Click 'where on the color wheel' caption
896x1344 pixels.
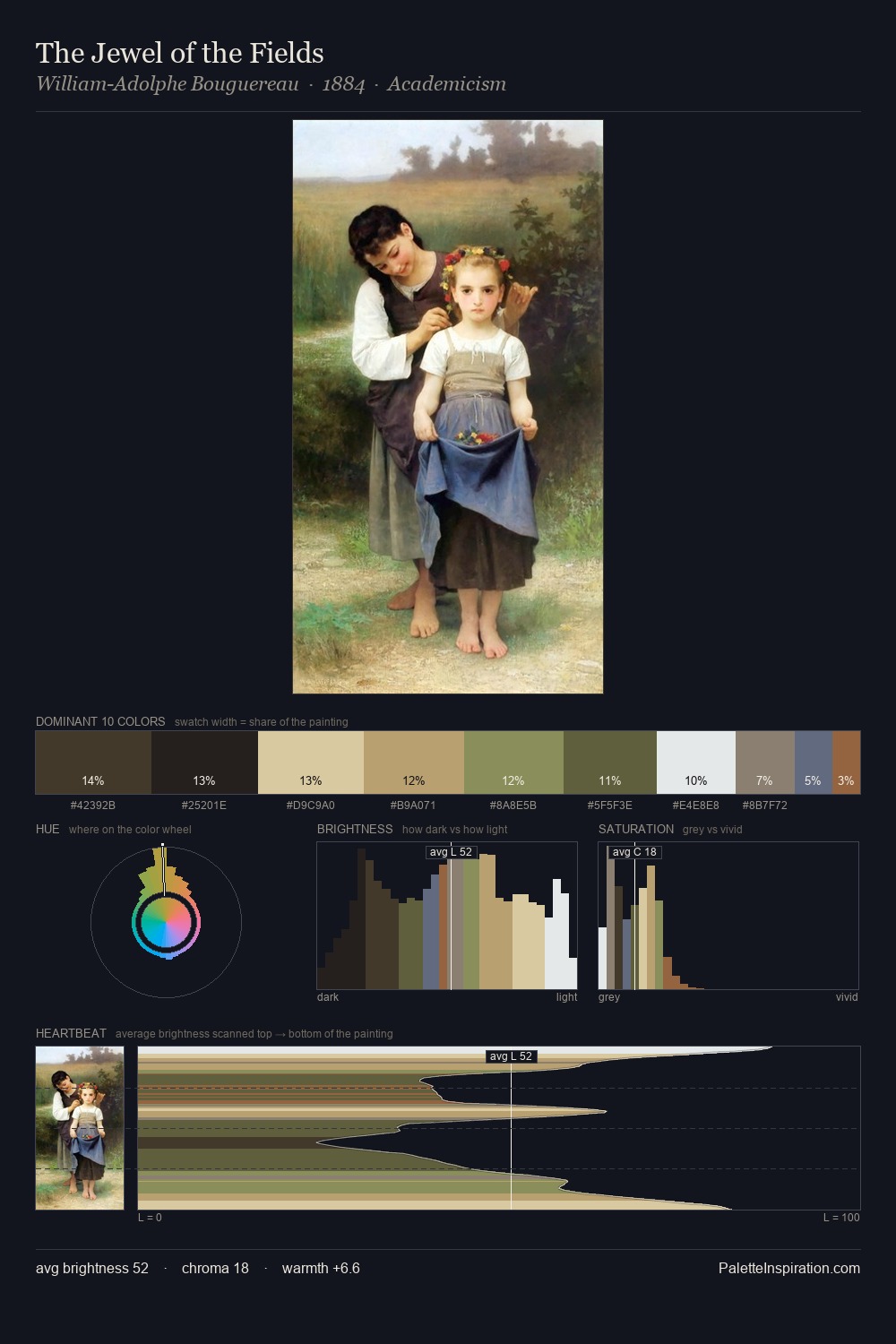[130, 830]
